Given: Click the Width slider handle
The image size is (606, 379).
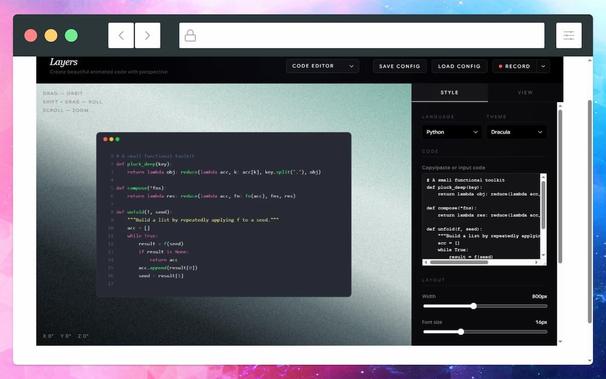Looking at the screenshot, I should 473,306.
